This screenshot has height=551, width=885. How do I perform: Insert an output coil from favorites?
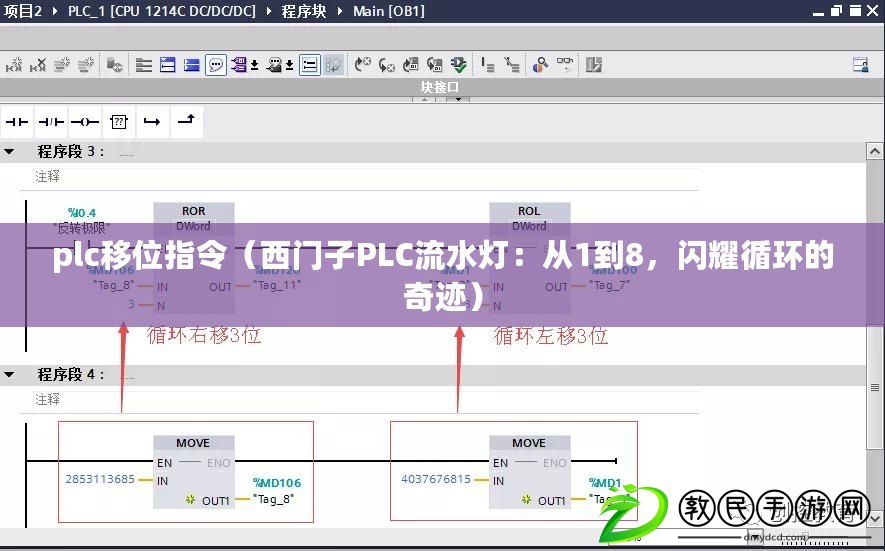pyautogui.click(x=85, y=121)
